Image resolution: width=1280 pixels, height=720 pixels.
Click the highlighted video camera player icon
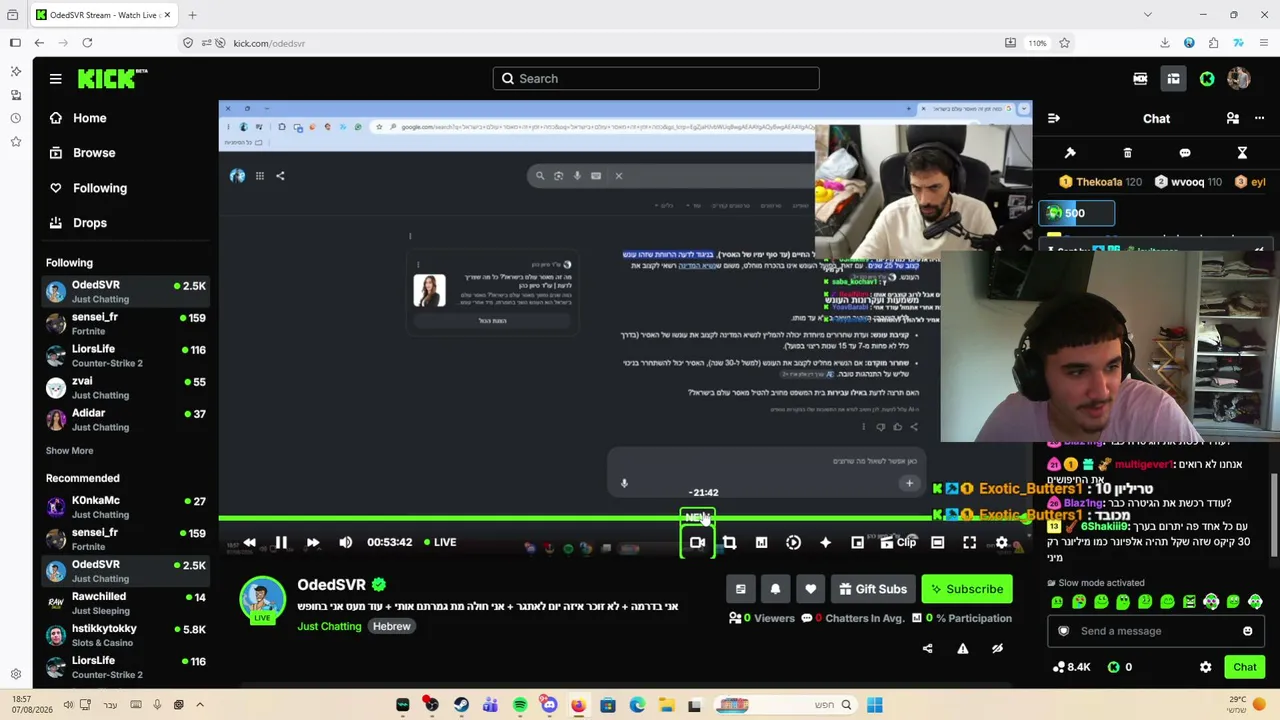[x=697, y=542]
